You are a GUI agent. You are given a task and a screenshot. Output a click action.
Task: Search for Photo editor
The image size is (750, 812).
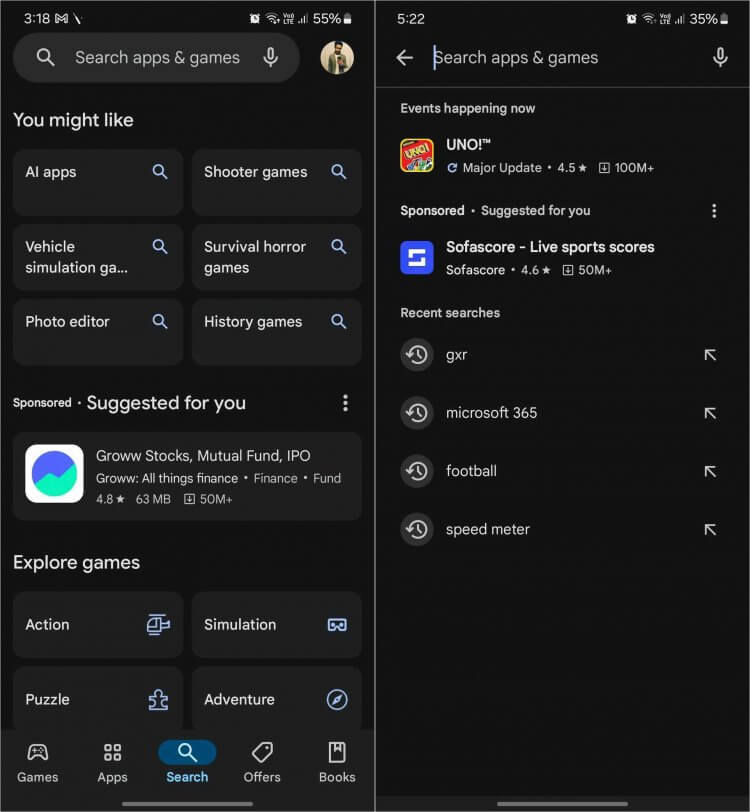pyautogui.click(x=98, y=332)
